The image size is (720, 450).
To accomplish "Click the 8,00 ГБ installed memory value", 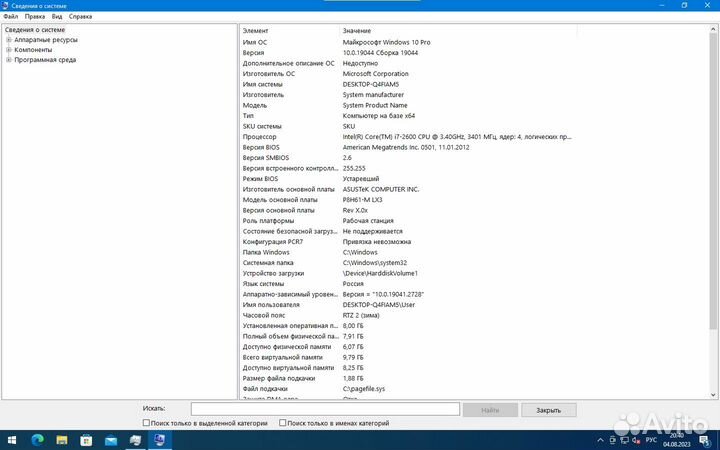I will coord(353,326).
